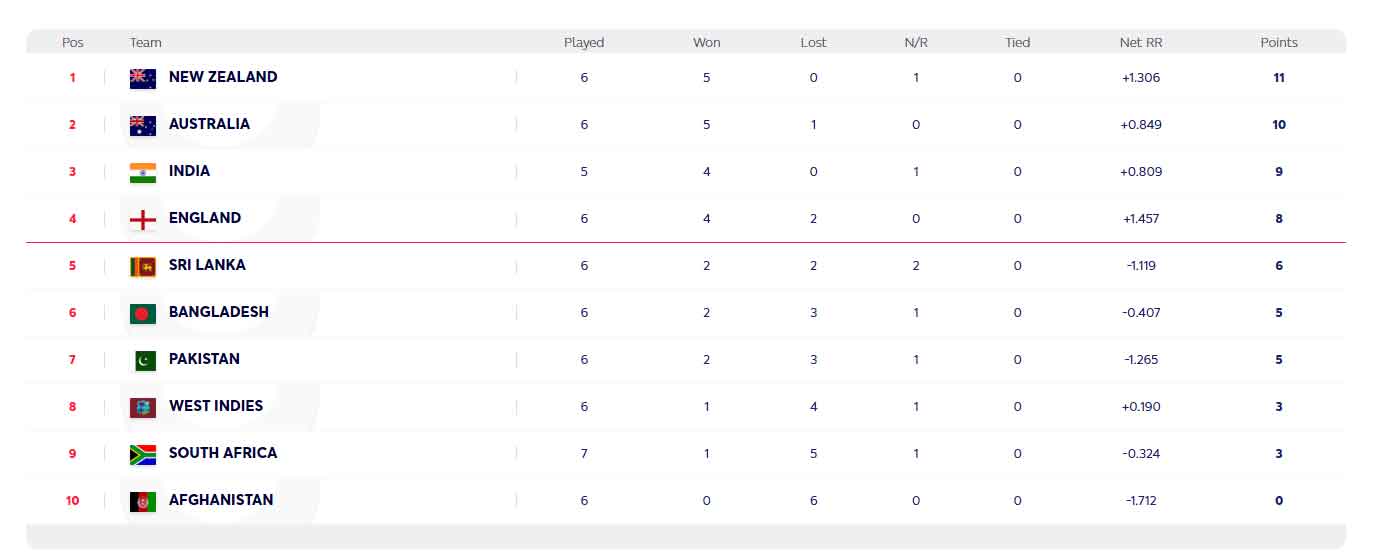Select the AFGHANISTAN team name
The width and height of the screenshot is (1377, 560).
[221, 500]
